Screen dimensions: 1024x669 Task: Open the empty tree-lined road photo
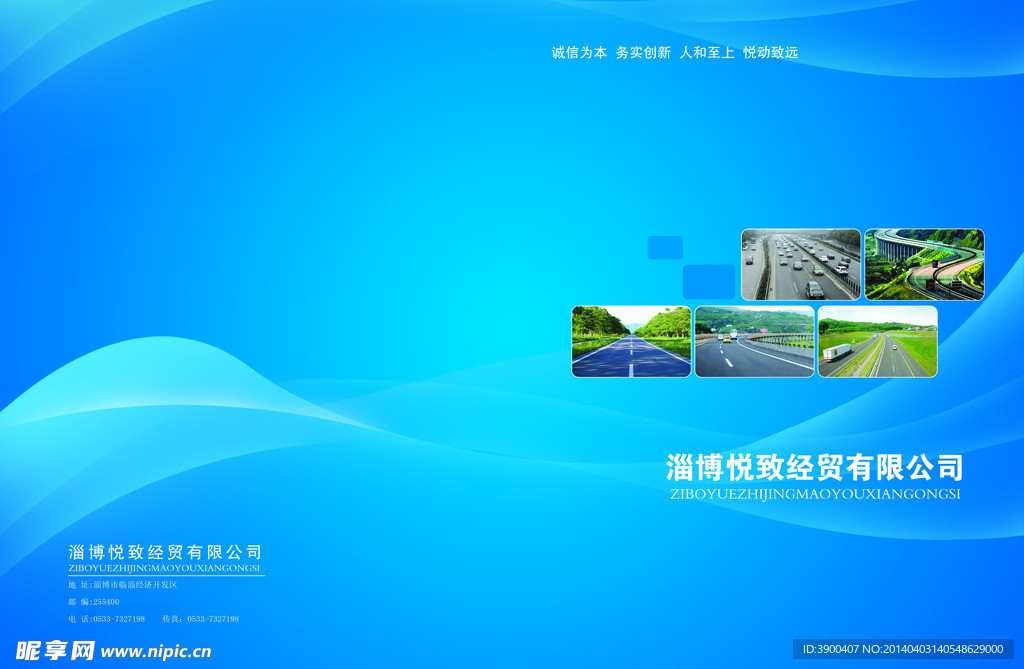[631, 342]
